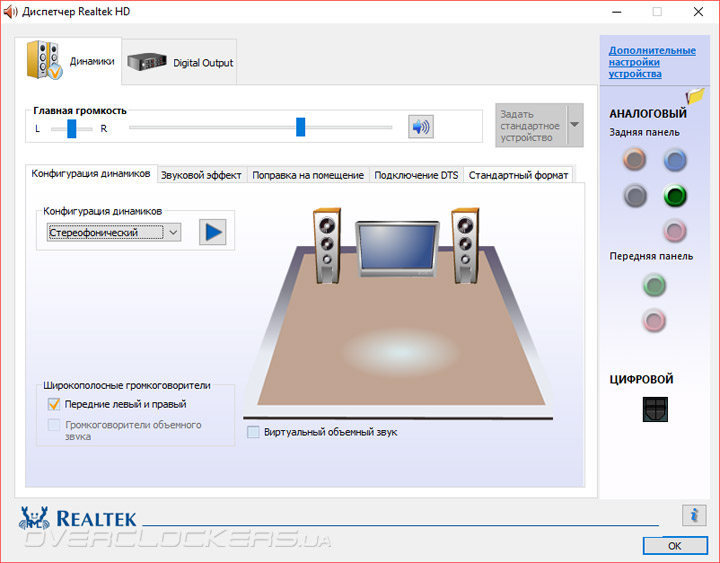The image size is (720, 563).
Task: Click the main volume slider handle
Action: (x=300, y=127)
